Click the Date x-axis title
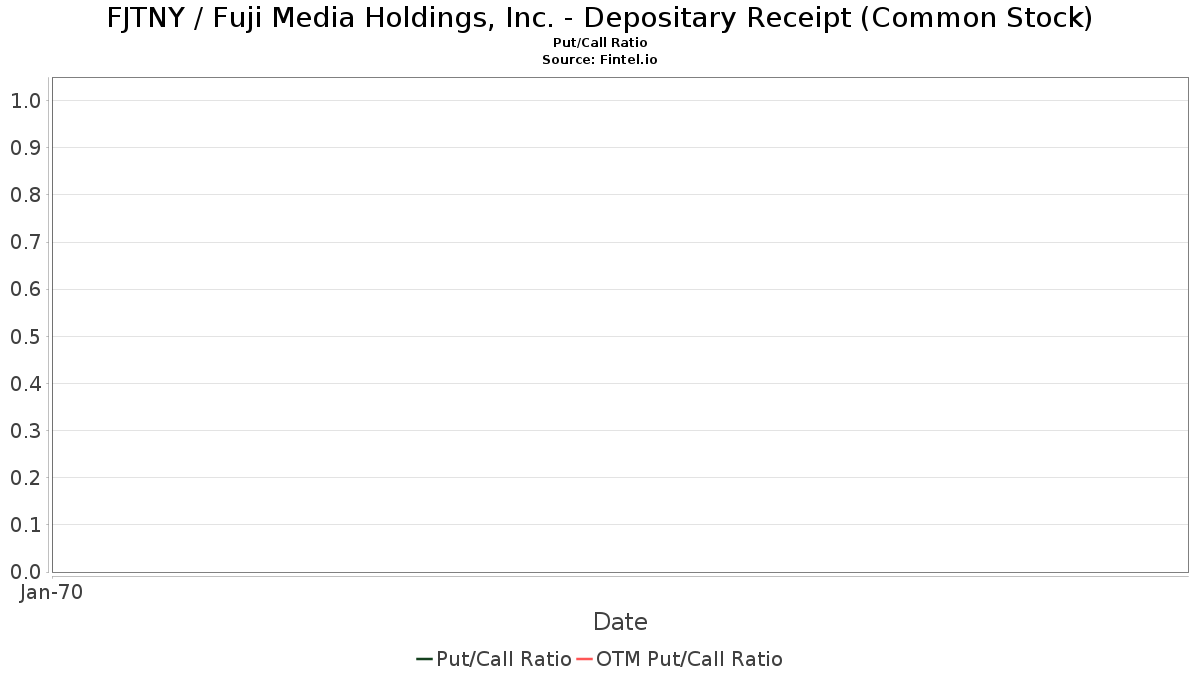 point(620,622)
